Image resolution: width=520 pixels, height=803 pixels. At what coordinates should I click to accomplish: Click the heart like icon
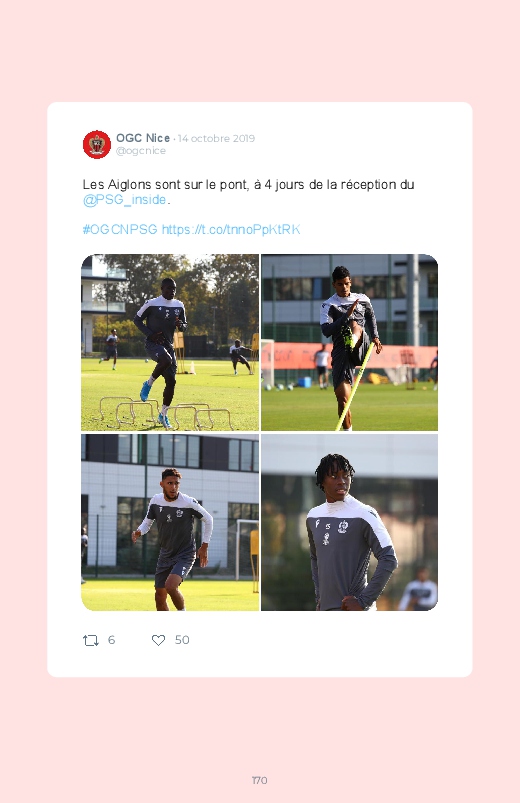click(x=158, y=640)
